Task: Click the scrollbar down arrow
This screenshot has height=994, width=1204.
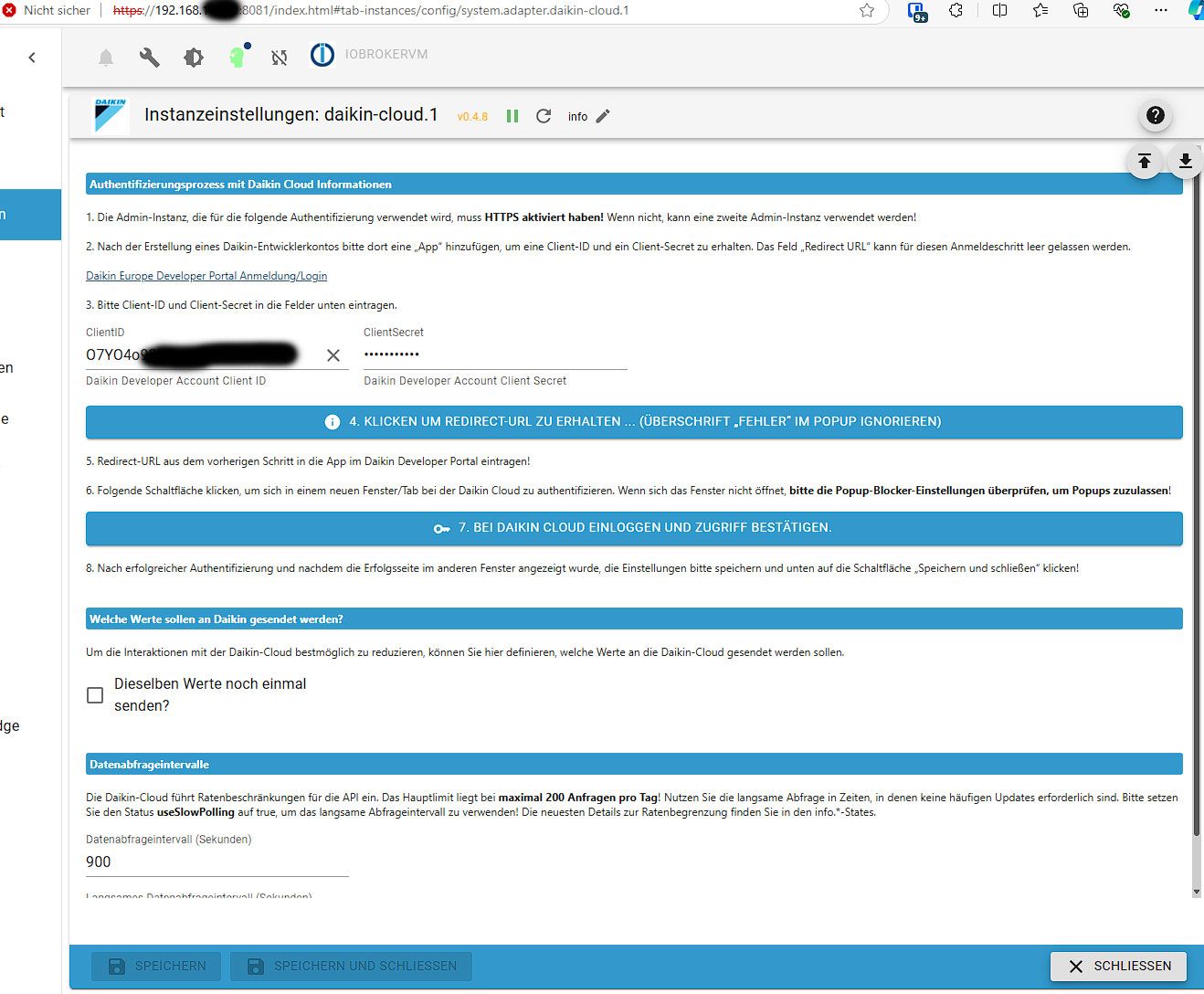Action: [x=1197, y=892]
